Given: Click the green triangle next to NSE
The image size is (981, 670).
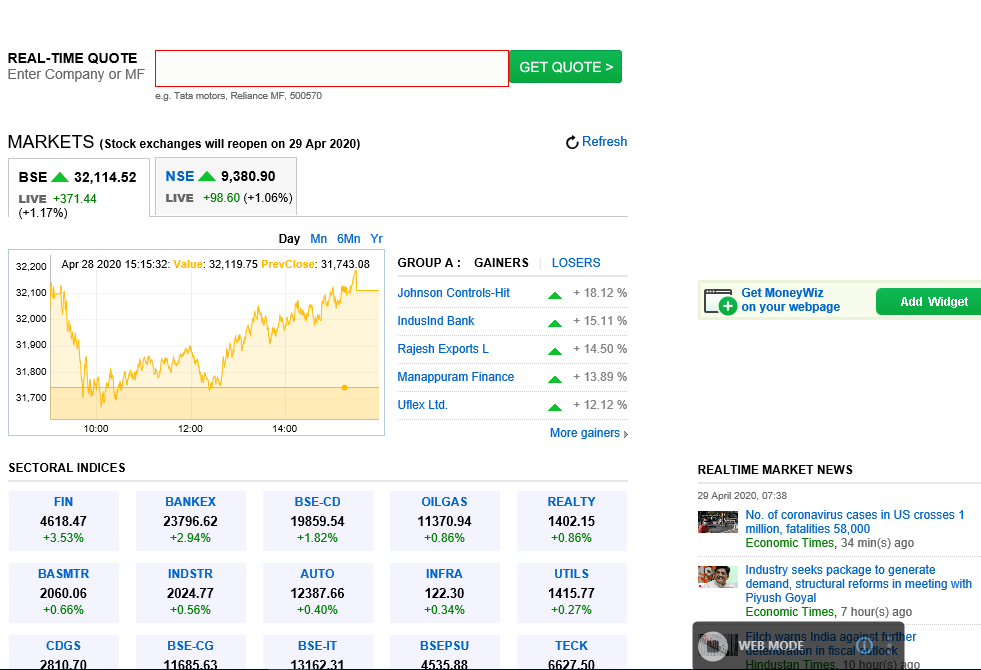Looking at the screenshot, I should pos(206,176).
